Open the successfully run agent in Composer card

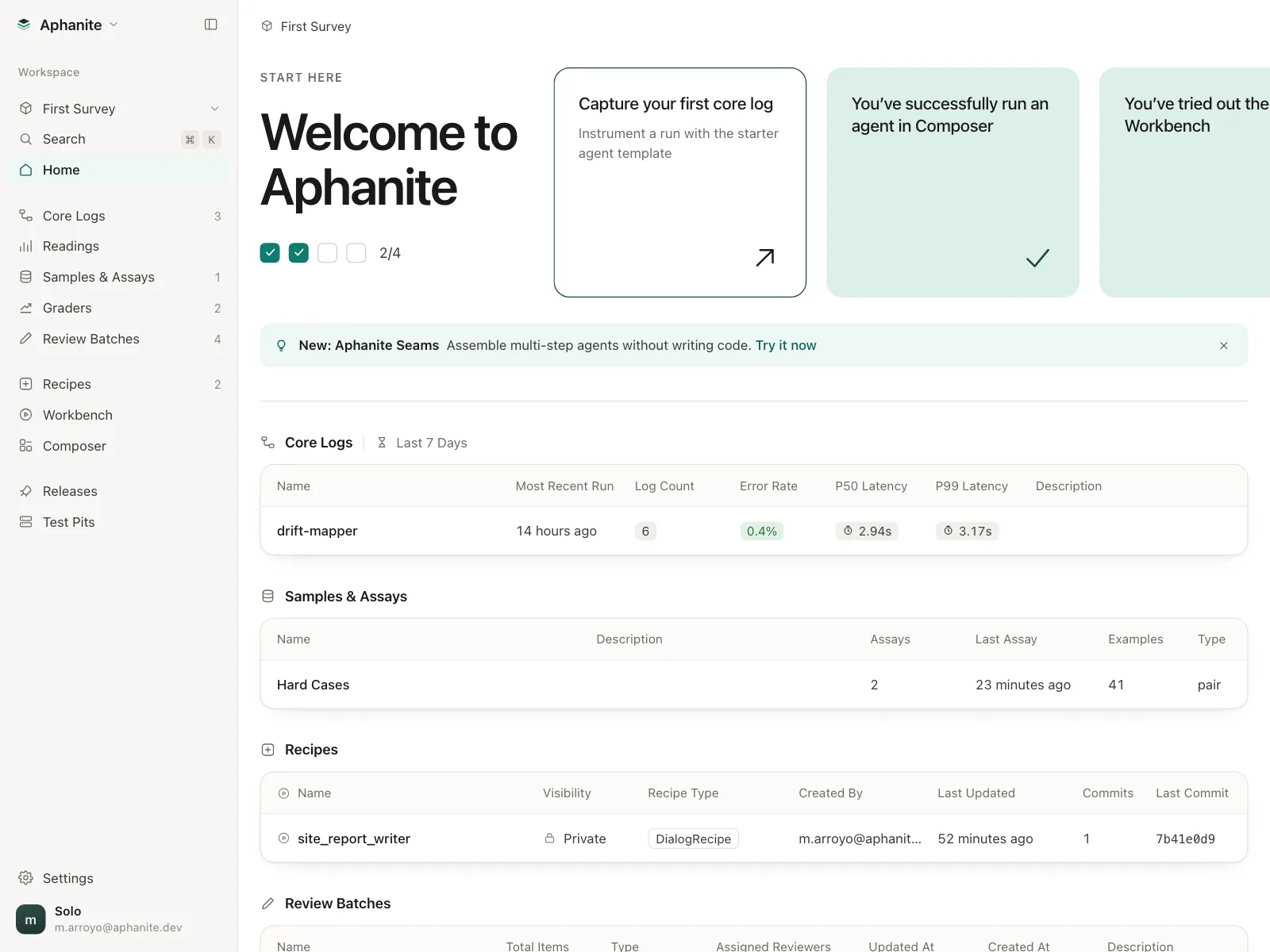tap(952, 182)
